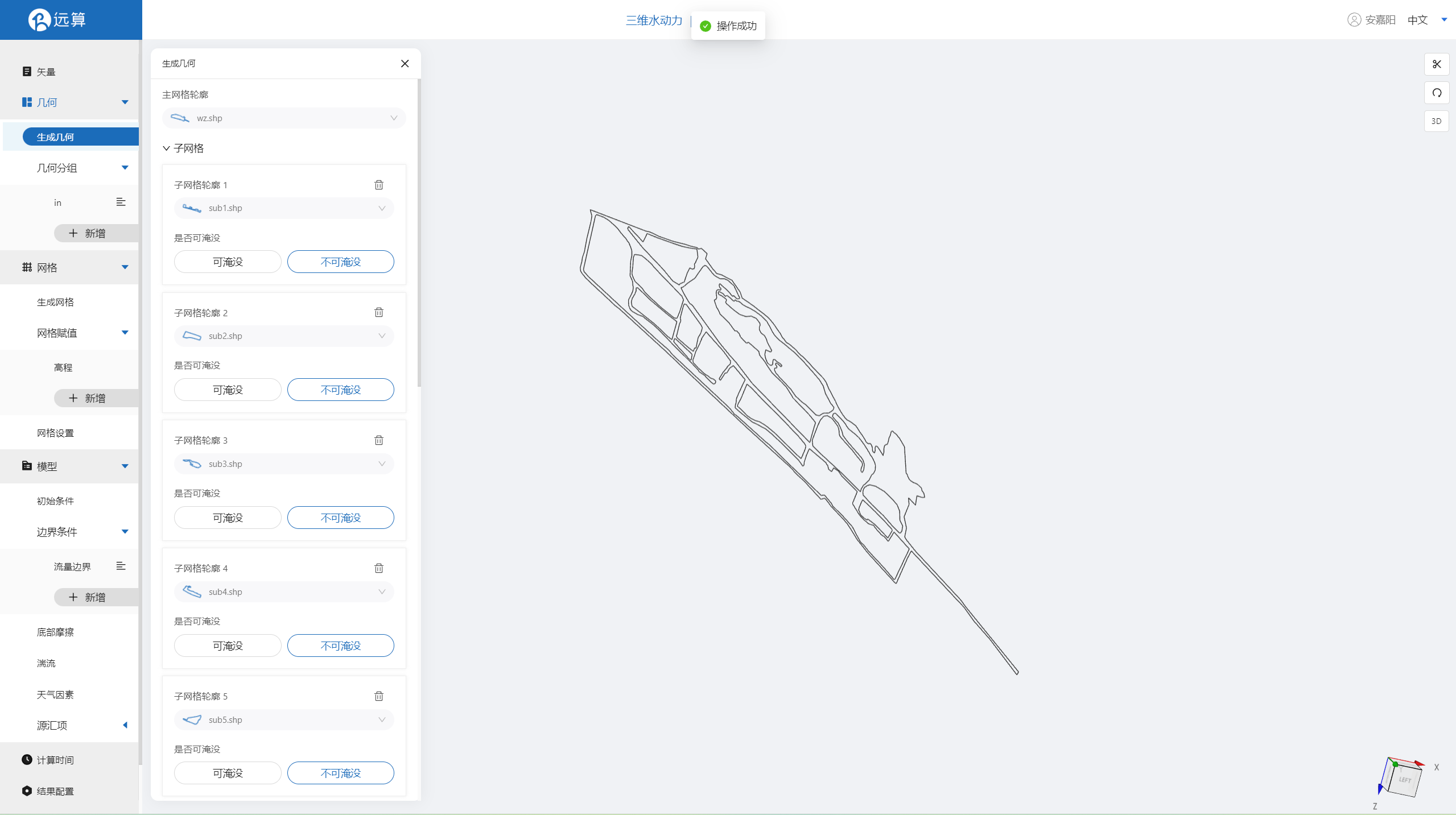This screenshot has height=815, width=1456.
Task: Collapse the 几何 sidebar section arrow
Action: tap(125, 102)
